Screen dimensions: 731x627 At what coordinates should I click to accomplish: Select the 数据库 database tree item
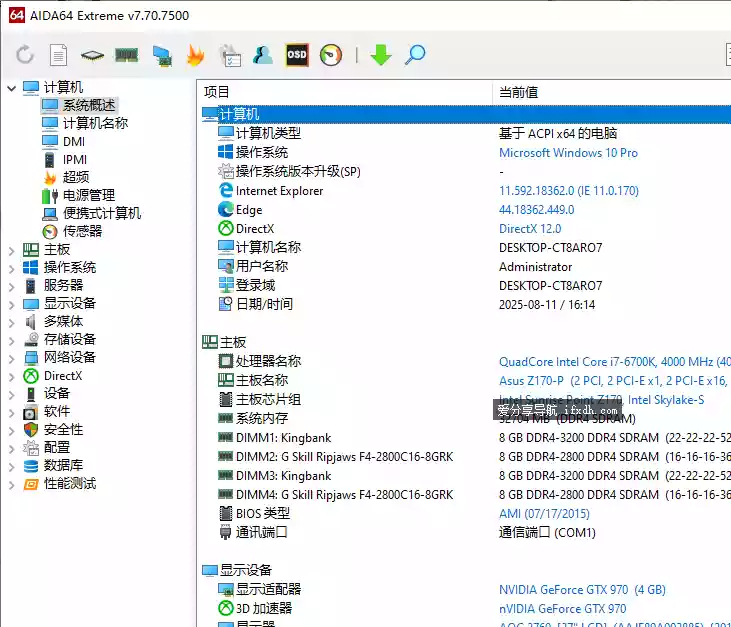53,466
